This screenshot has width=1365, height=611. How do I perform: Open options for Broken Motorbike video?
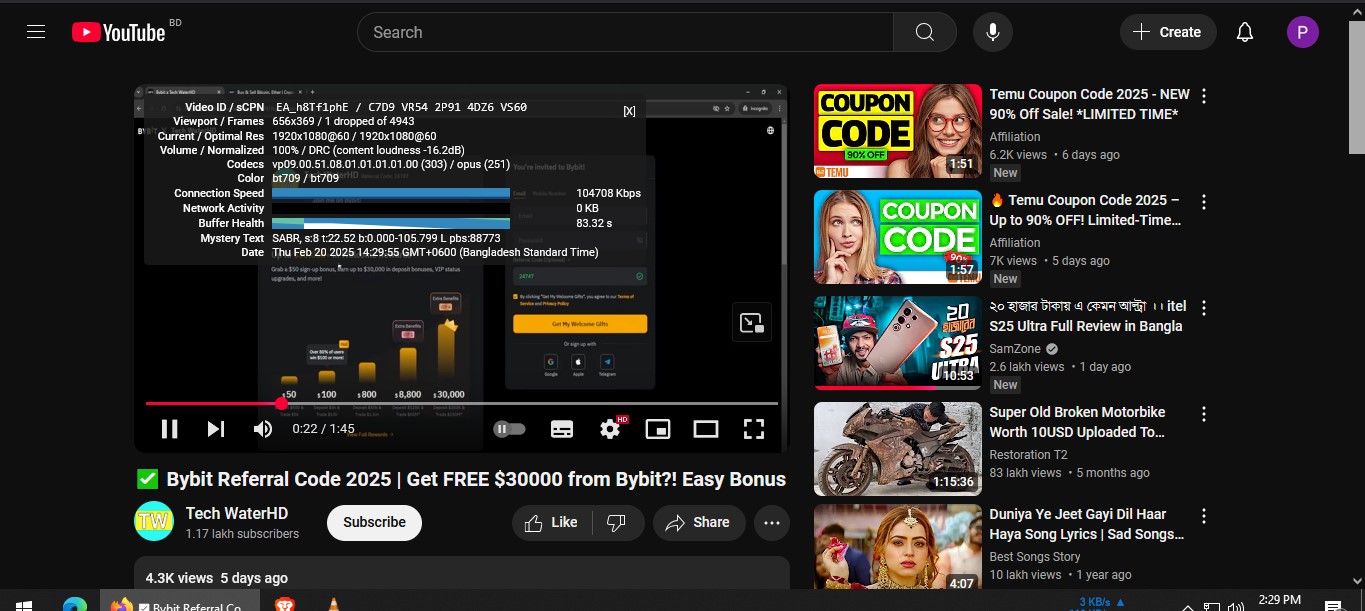[1204, 414]
